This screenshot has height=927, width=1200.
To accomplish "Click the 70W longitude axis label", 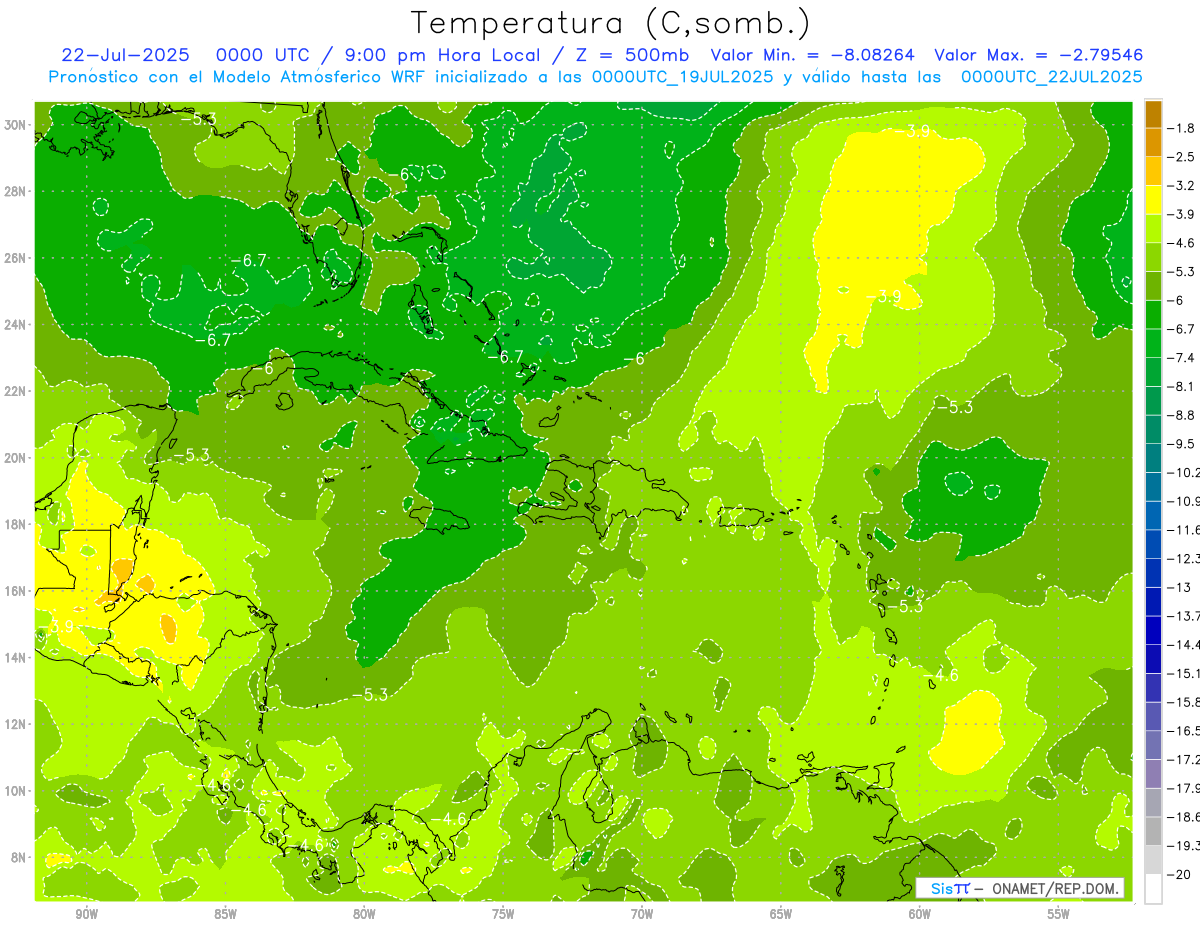I will click(642, 914).
